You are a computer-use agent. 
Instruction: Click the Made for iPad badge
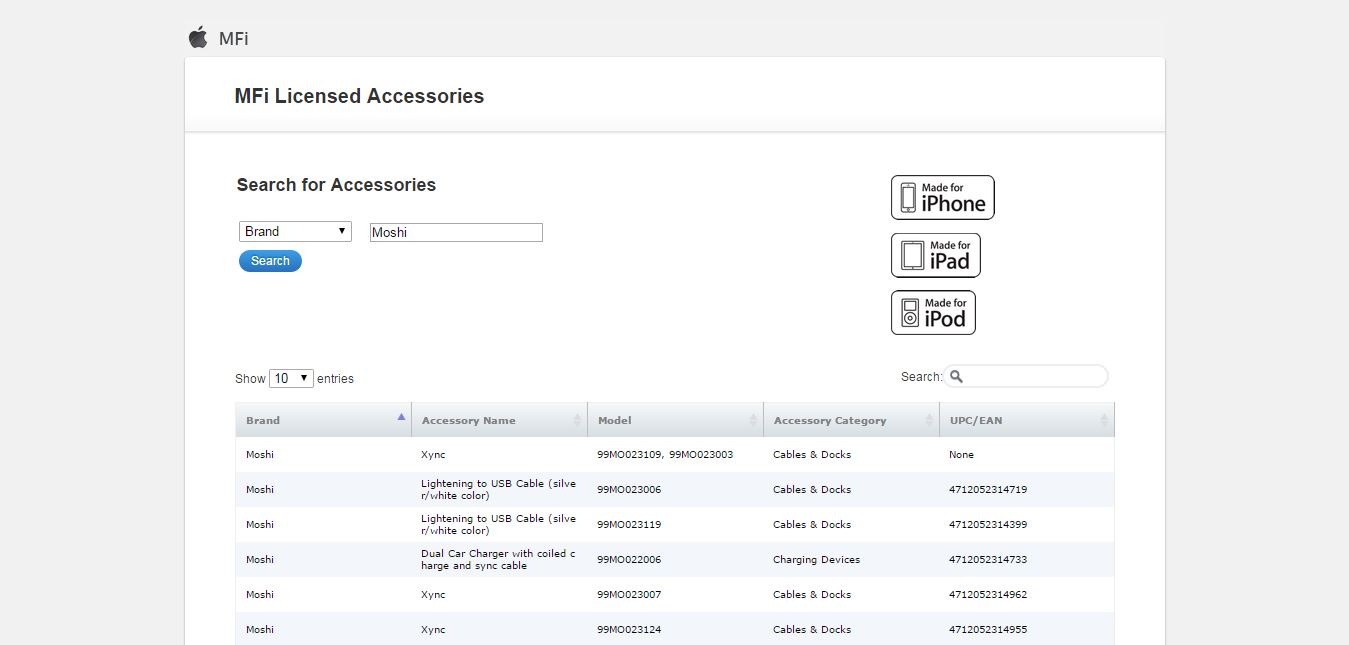[936, 255]
